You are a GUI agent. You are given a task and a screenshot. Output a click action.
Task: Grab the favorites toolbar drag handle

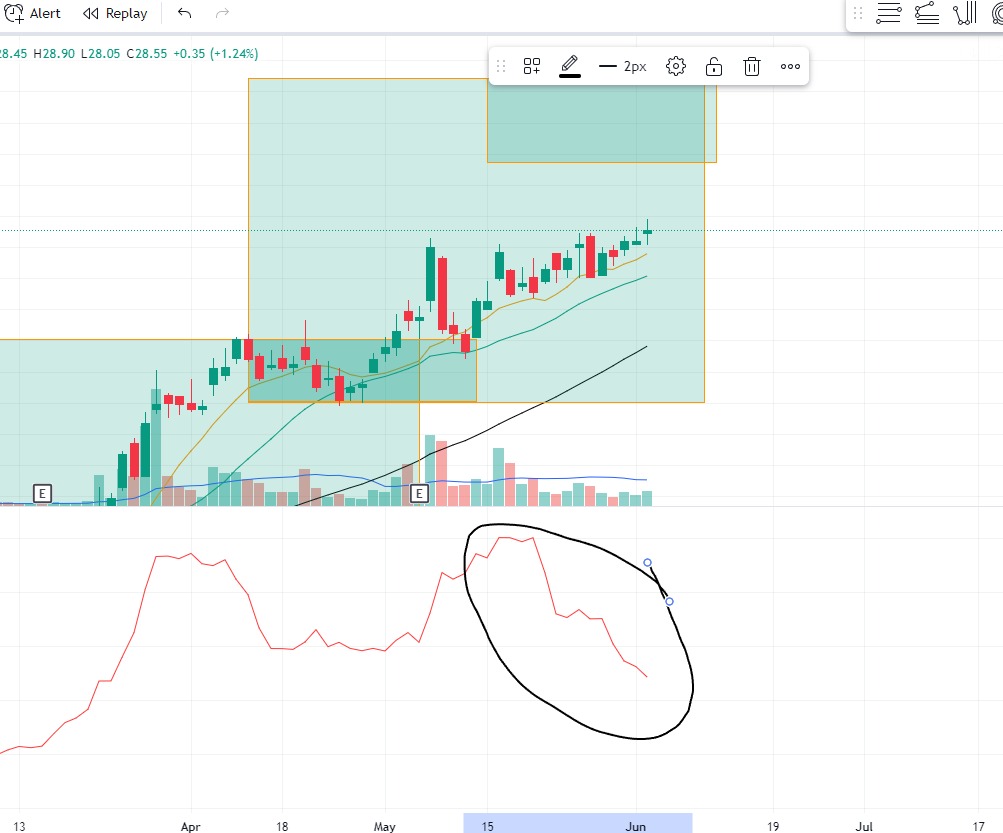point(858,13)
